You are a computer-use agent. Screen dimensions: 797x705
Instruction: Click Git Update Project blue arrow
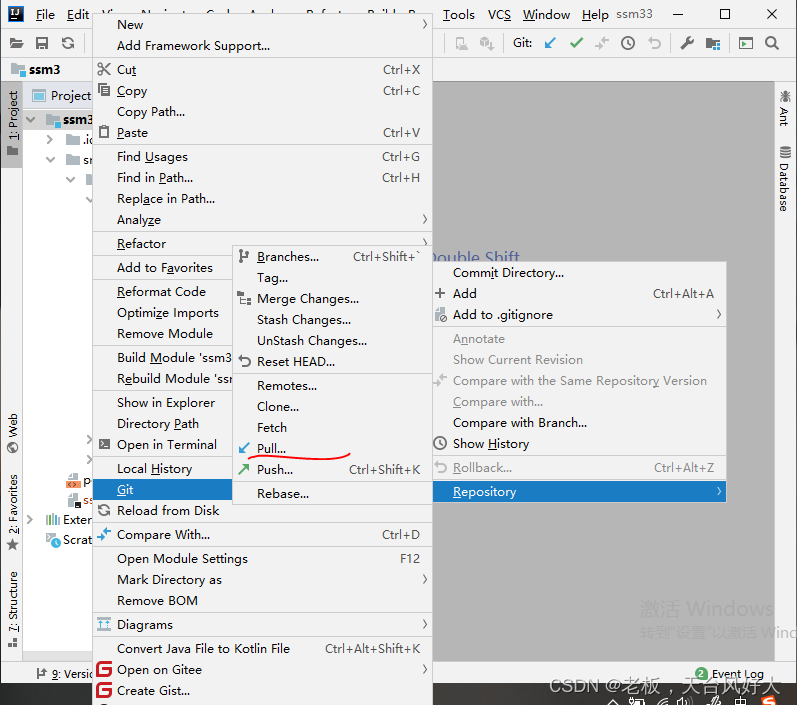(x=549, y=43)
